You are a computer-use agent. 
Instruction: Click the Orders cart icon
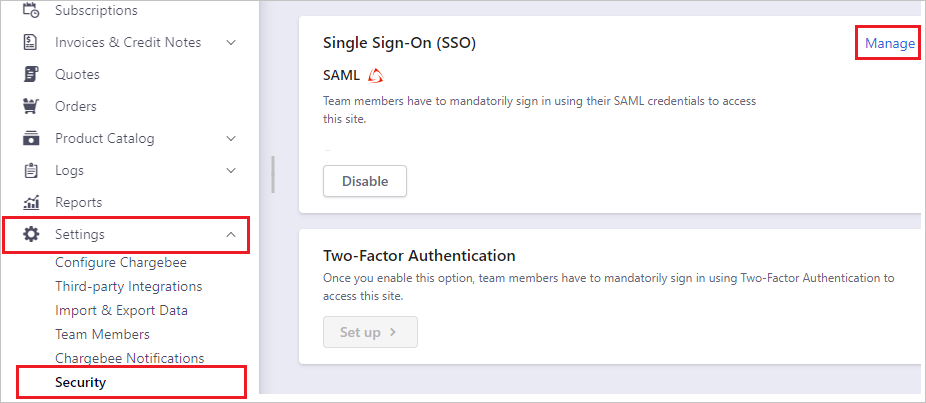point(31,107)
